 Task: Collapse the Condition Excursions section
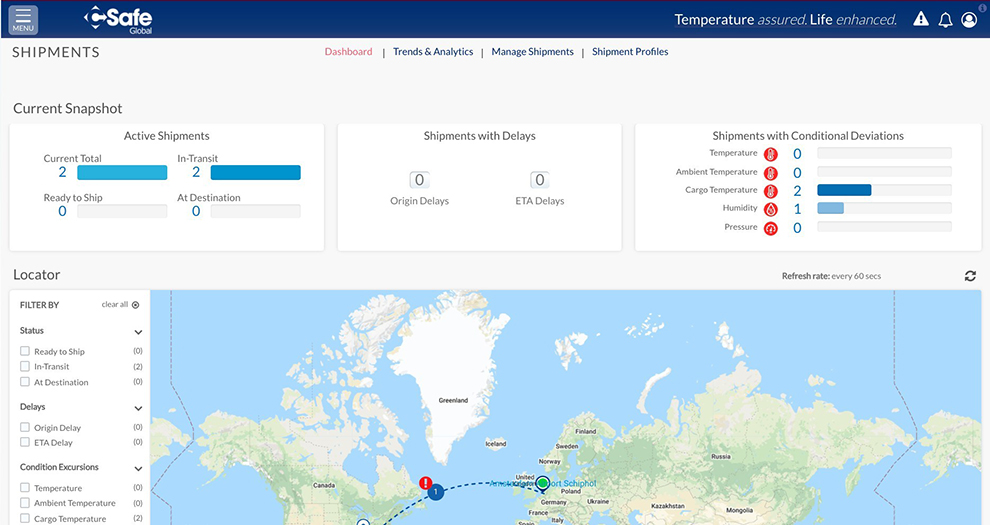[x=138, y=468]
